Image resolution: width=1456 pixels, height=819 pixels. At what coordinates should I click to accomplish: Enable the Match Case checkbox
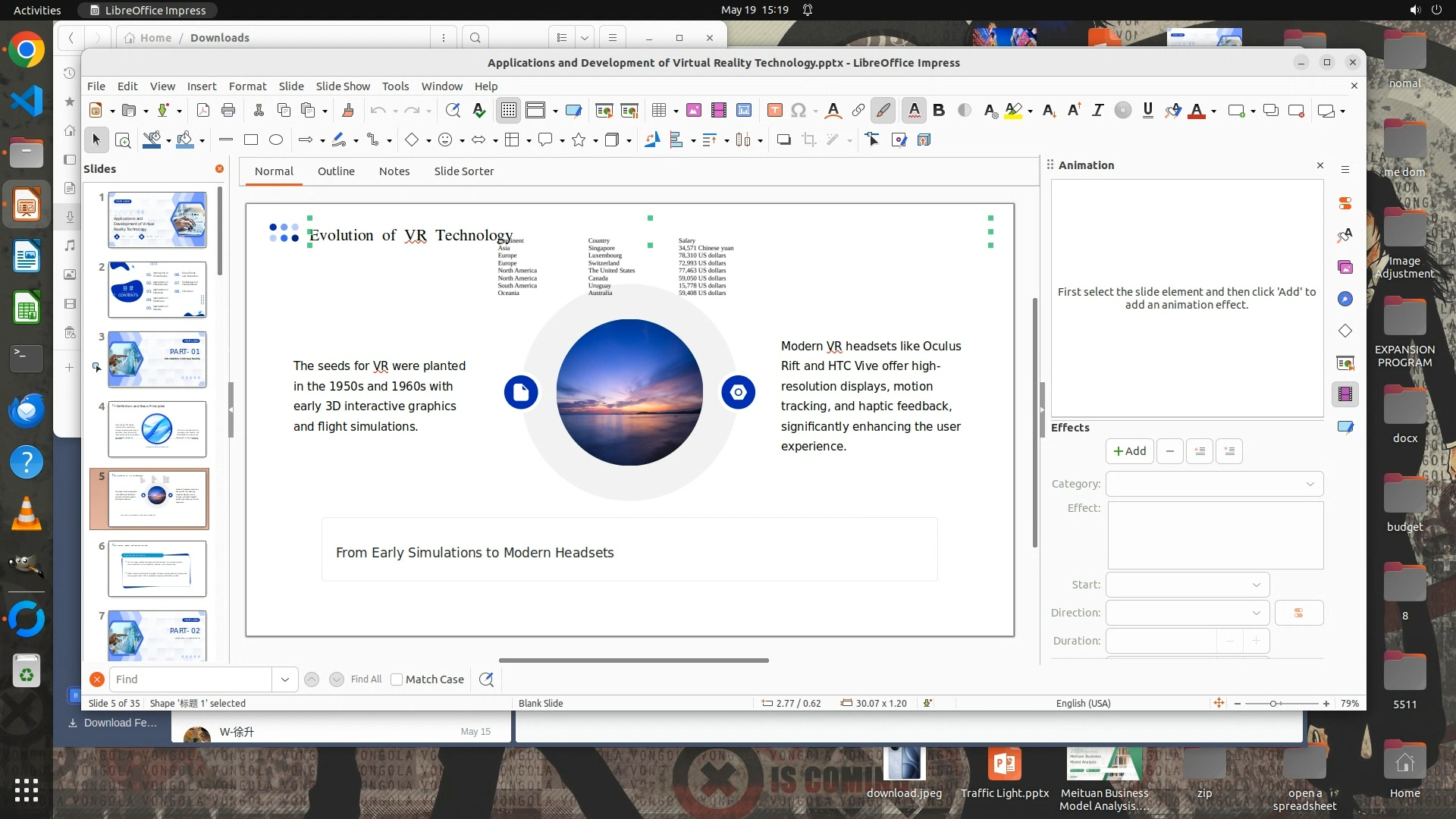coord(397,679)
